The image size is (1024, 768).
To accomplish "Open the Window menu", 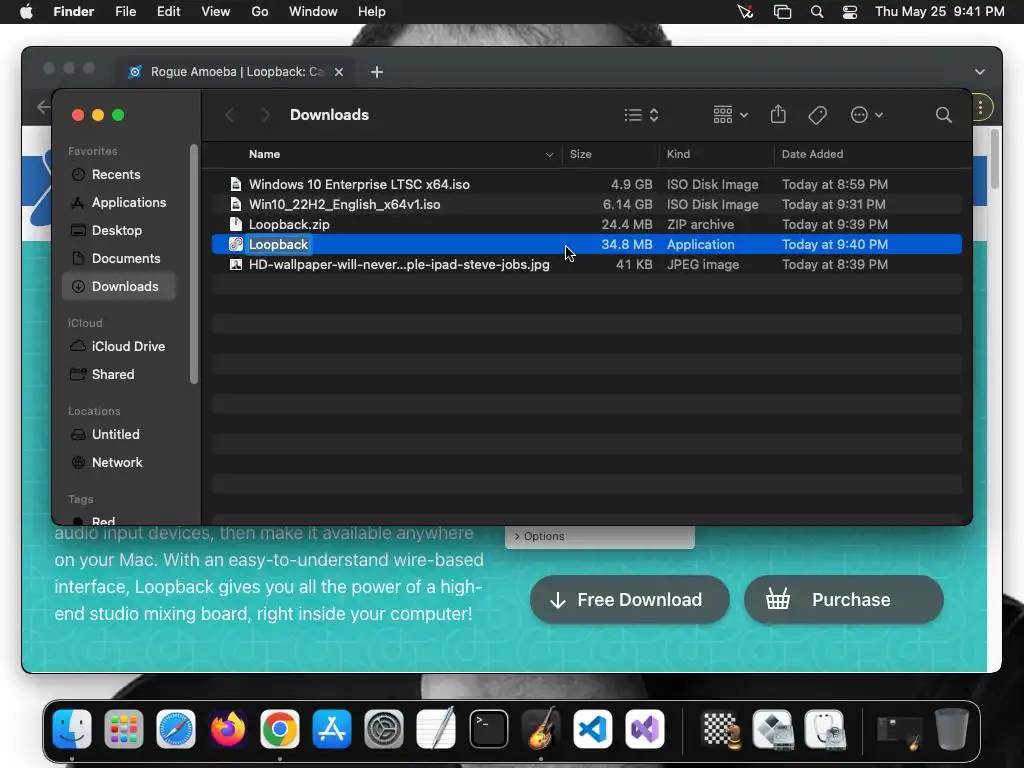I will [313, 12].
